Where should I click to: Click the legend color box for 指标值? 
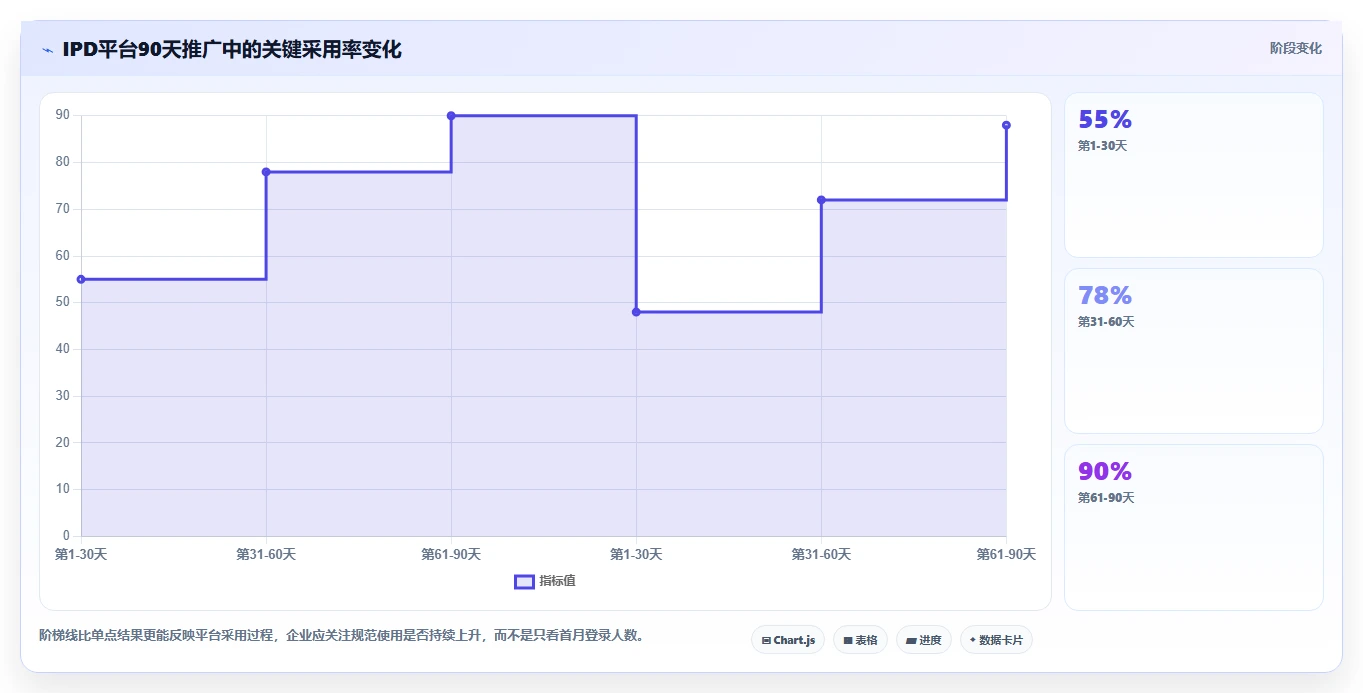[x=524, y=582]
